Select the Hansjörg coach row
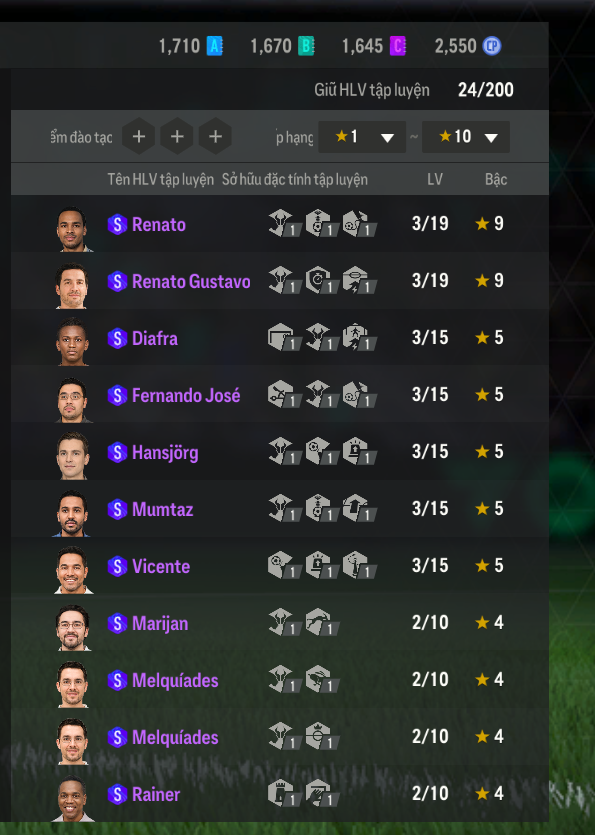This screenshot has width=595, height=835. click(x=280, y=452)
